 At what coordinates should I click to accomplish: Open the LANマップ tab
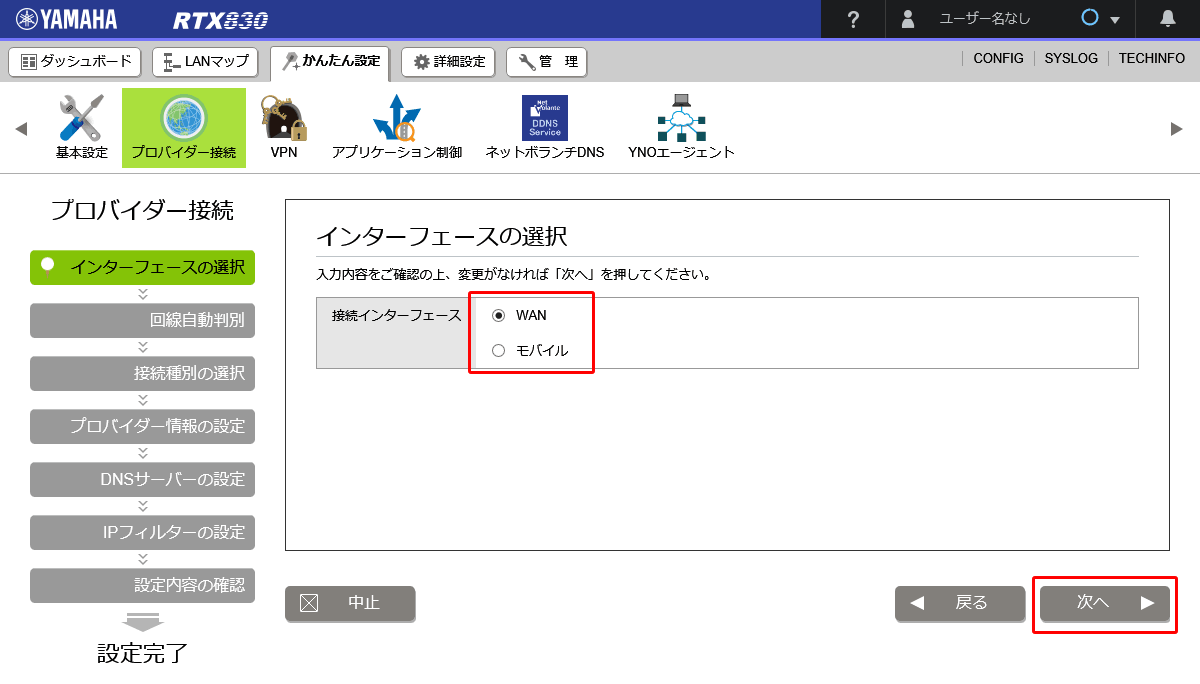point(206,62)
